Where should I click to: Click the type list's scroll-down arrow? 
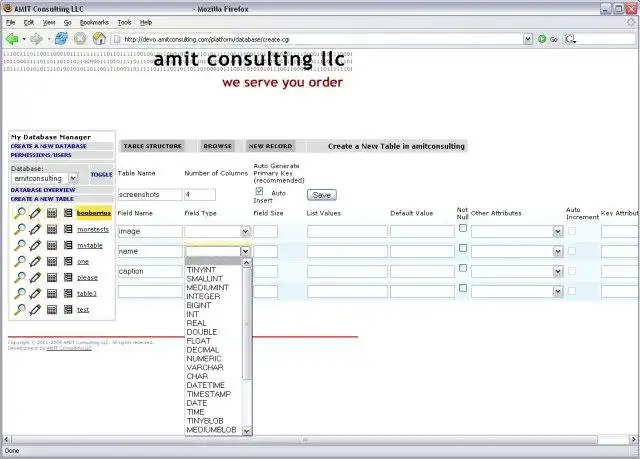point(247,430)
